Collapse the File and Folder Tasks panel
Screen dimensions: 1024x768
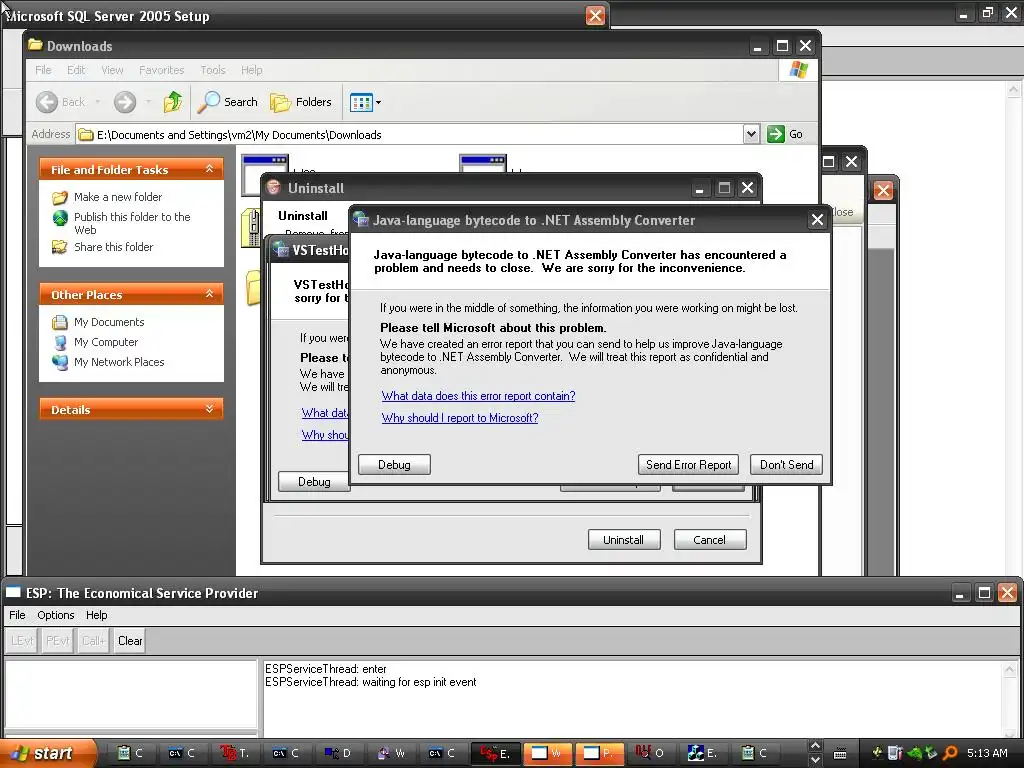tap(209, 169)
